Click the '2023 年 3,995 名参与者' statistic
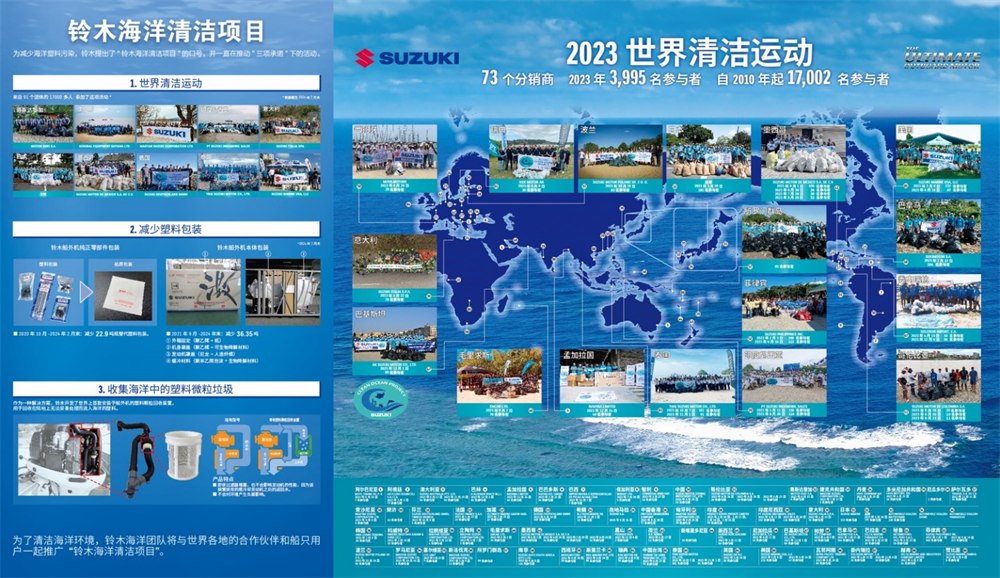Screen dimensions: 1000x578 634,78
